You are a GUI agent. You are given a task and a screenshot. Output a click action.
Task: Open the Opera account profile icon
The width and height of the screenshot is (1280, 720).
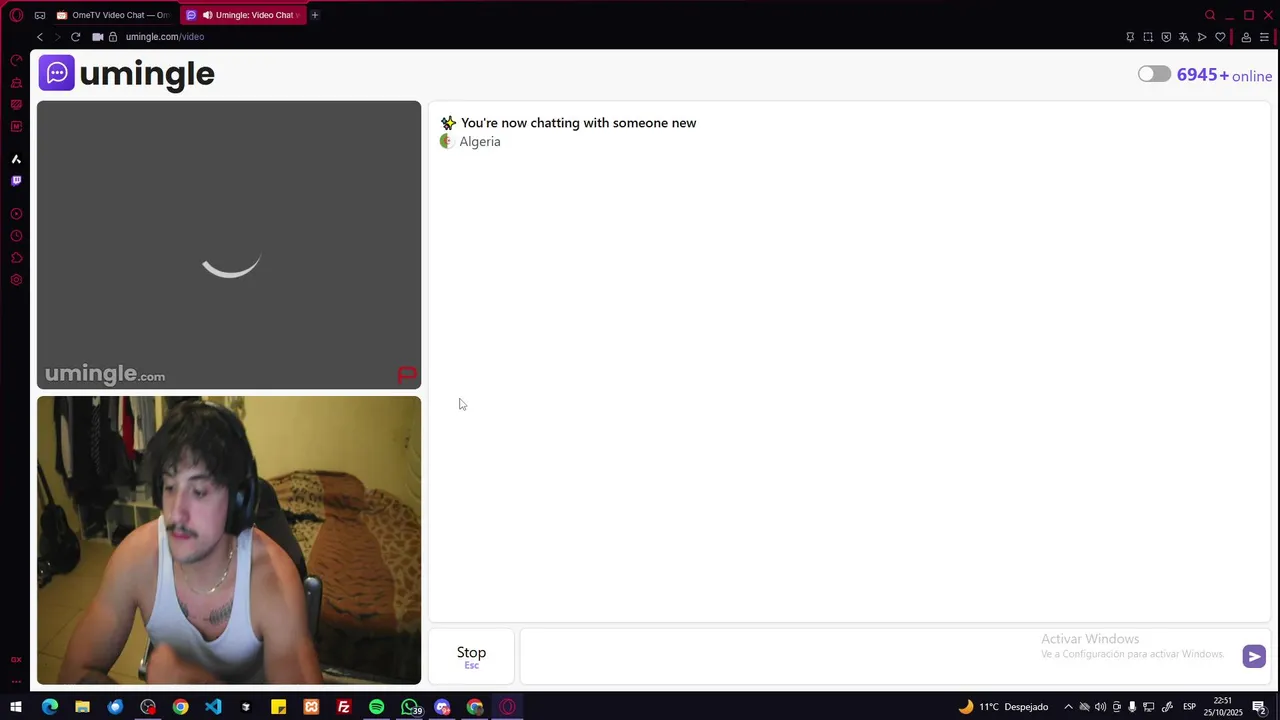click(1246, 37)
